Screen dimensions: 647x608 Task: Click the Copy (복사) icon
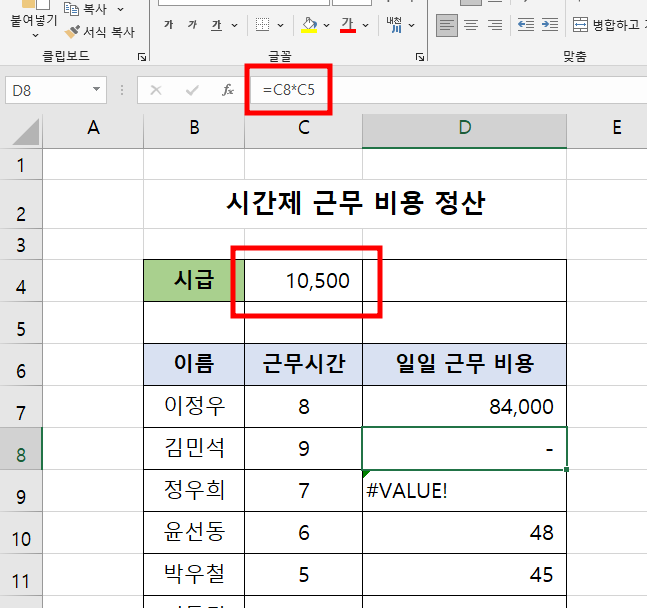click(72, 8)
